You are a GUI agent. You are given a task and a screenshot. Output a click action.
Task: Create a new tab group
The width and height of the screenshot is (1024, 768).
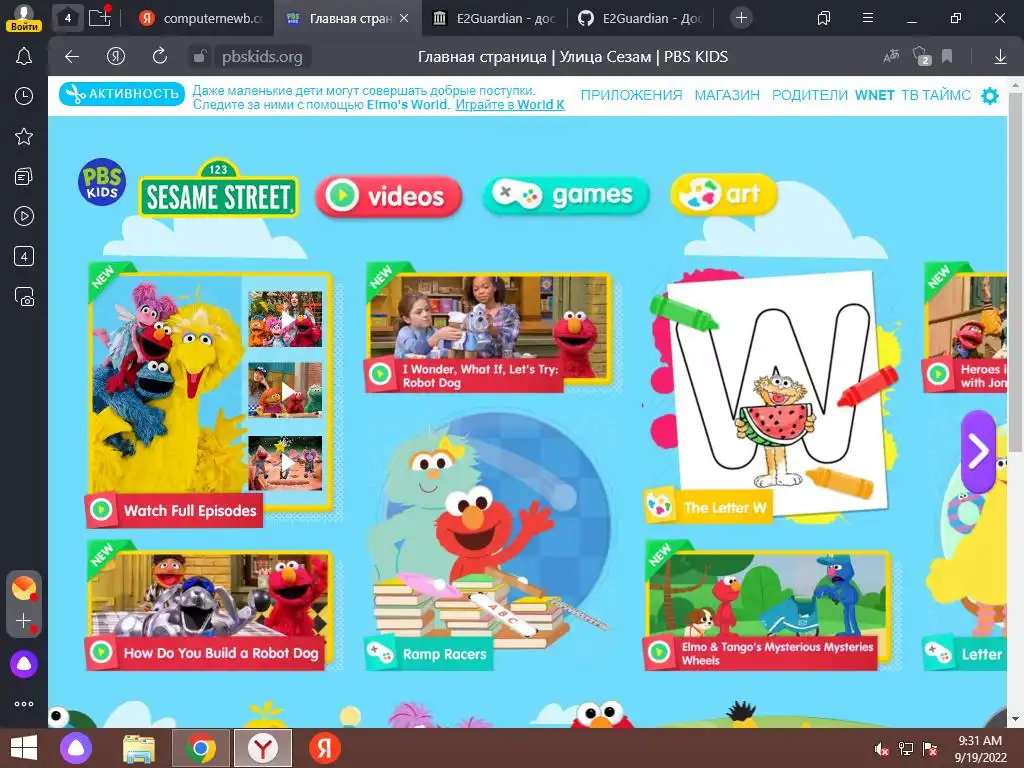click(99, 17)
